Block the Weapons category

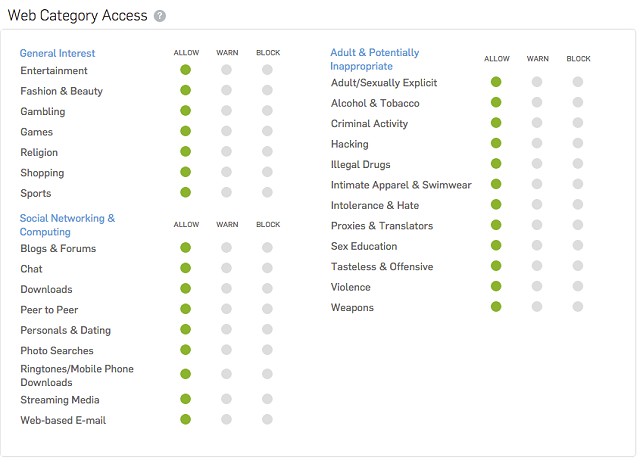(578, 307)
